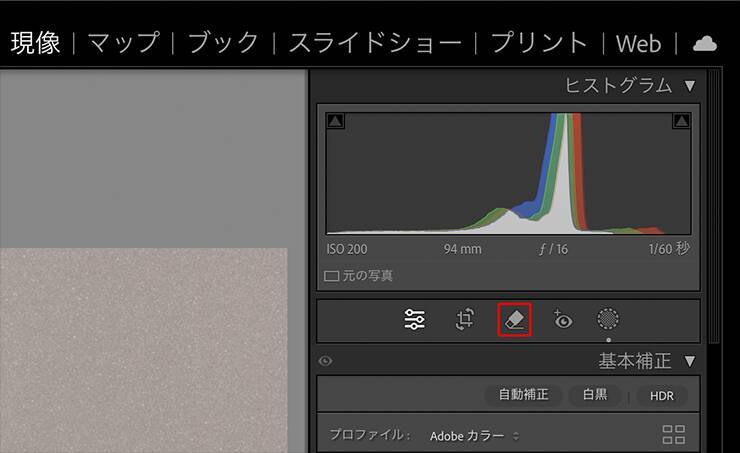
Task: Toggle the 基本補正 panel visibility eye
Action: (x=325, y=361)
